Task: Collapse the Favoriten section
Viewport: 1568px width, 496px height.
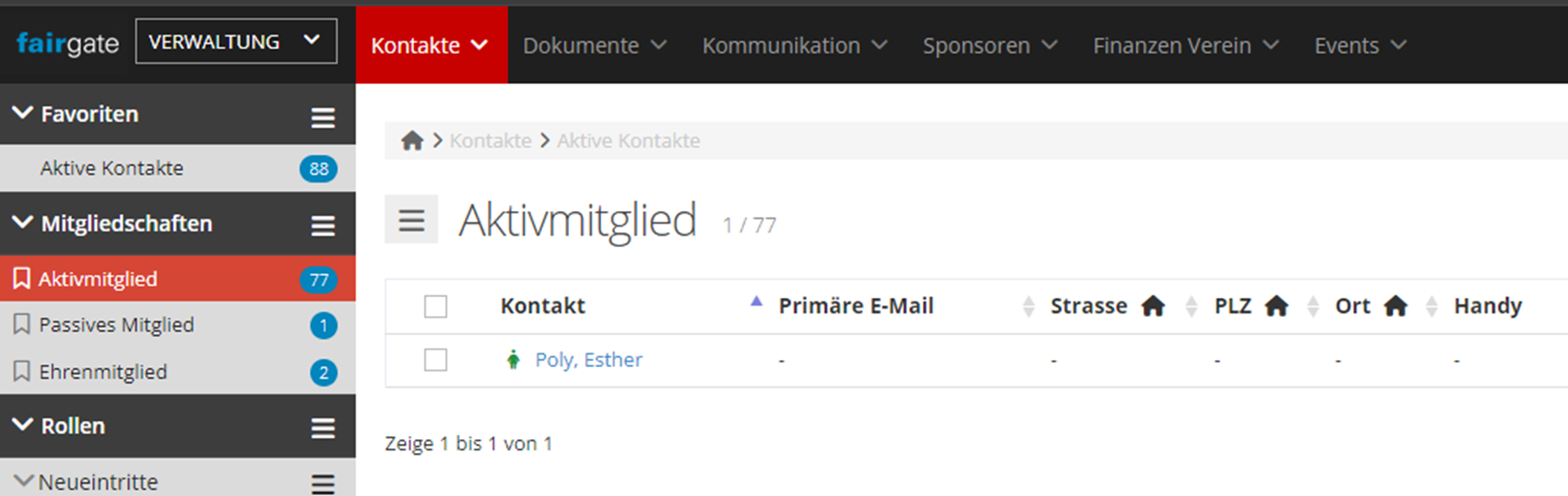Action: 22,113
